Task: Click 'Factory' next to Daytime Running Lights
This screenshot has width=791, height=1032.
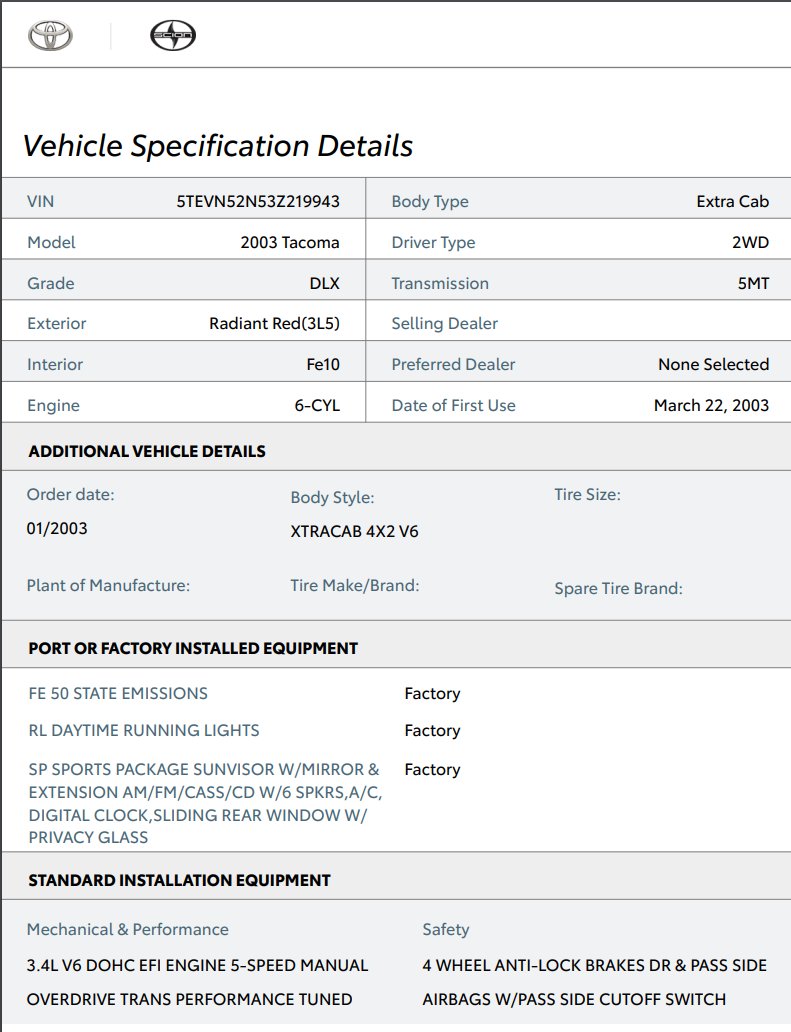Action: point(432,731)
